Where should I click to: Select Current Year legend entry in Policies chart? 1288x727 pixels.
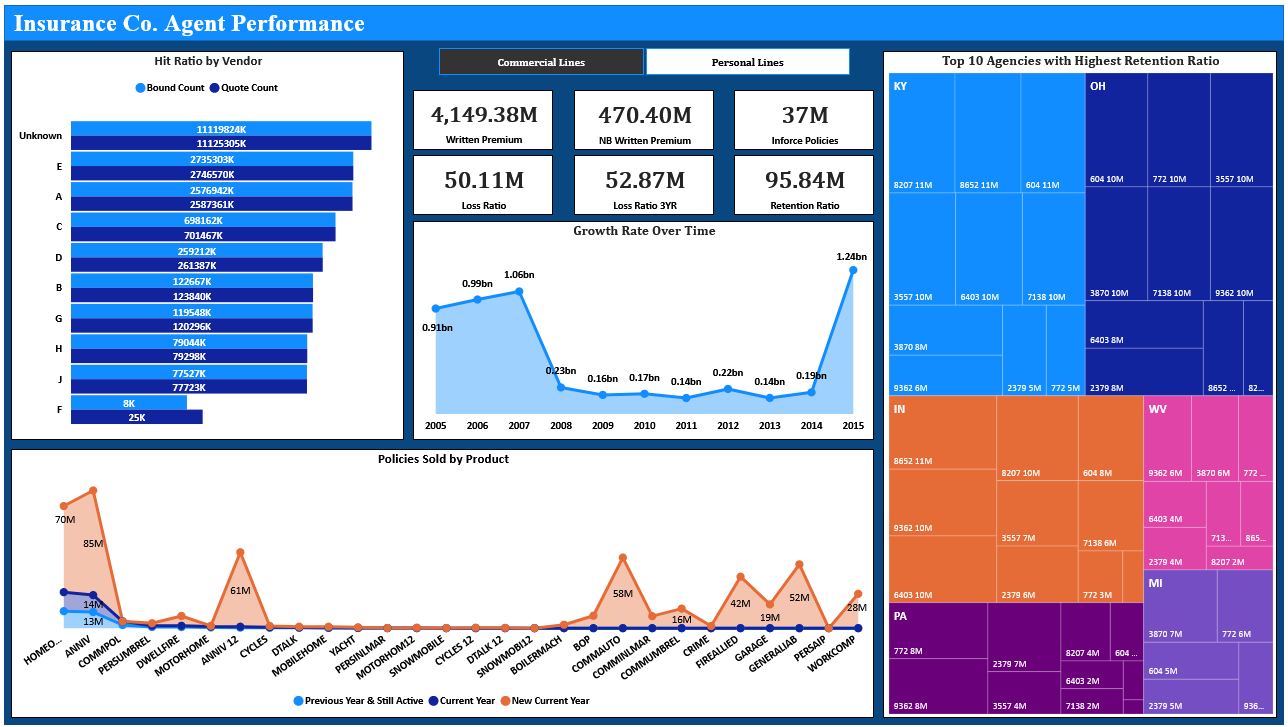click(462, 701)
